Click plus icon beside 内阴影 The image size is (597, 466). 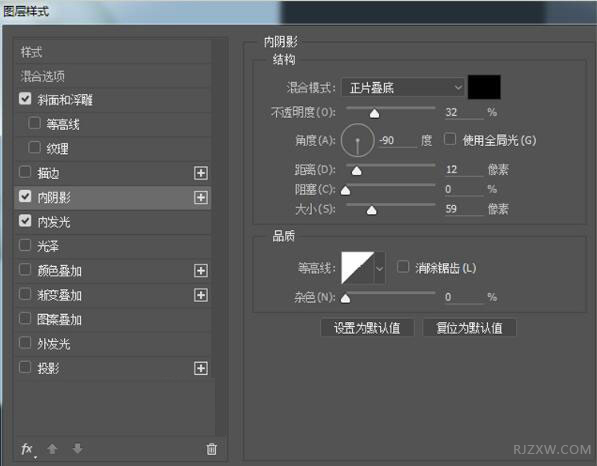click(201, 198)
